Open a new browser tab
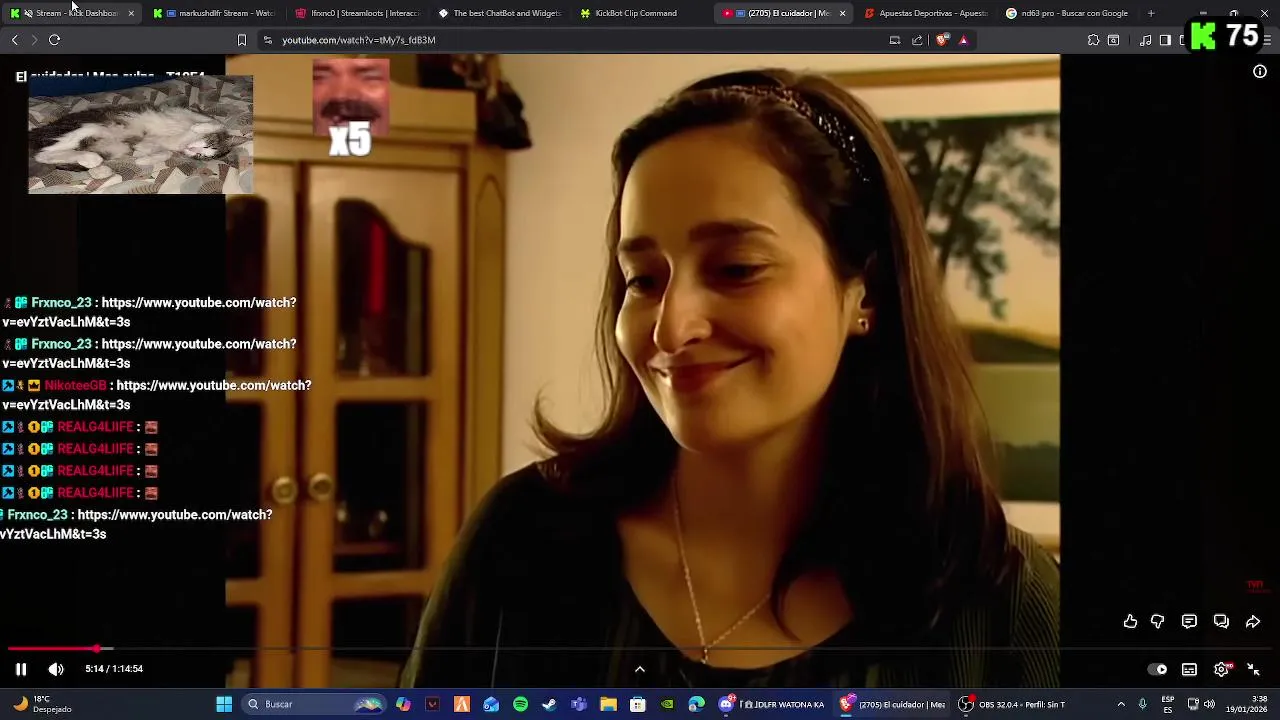This screenshot has width=1280, height=720. tap(1151, 13)
